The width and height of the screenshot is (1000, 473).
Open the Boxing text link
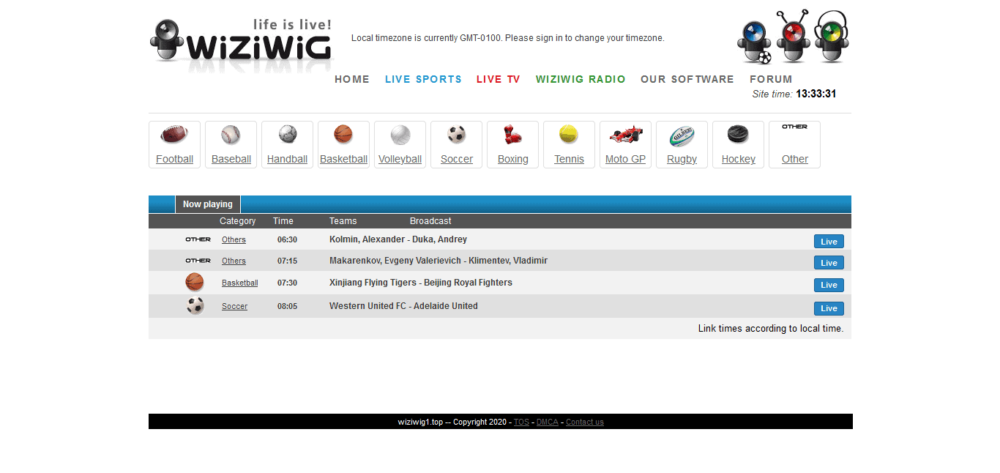[513, 159]
